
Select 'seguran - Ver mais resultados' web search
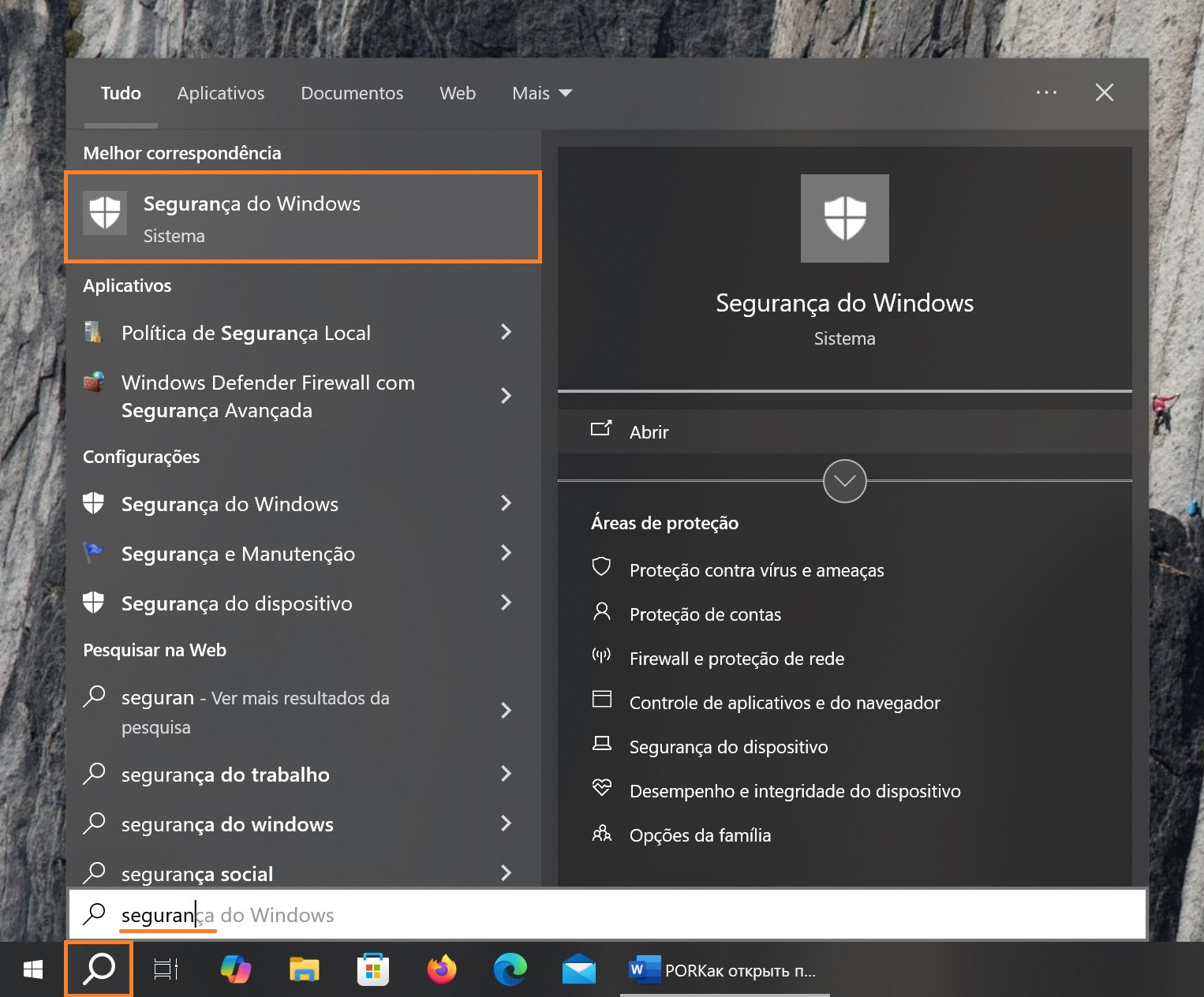(303, 711)
